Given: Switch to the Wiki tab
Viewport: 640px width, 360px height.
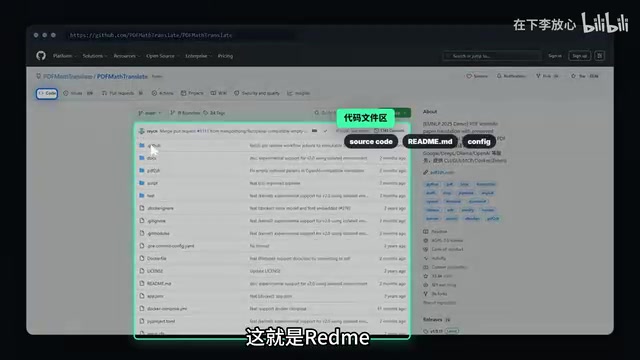Looking at the screenshot, I should 218,93.
